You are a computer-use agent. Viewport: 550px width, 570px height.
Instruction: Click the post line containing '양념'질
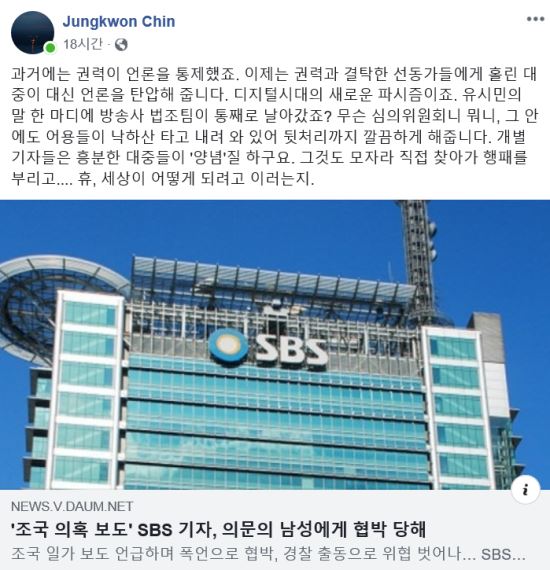tap(269, 157)
